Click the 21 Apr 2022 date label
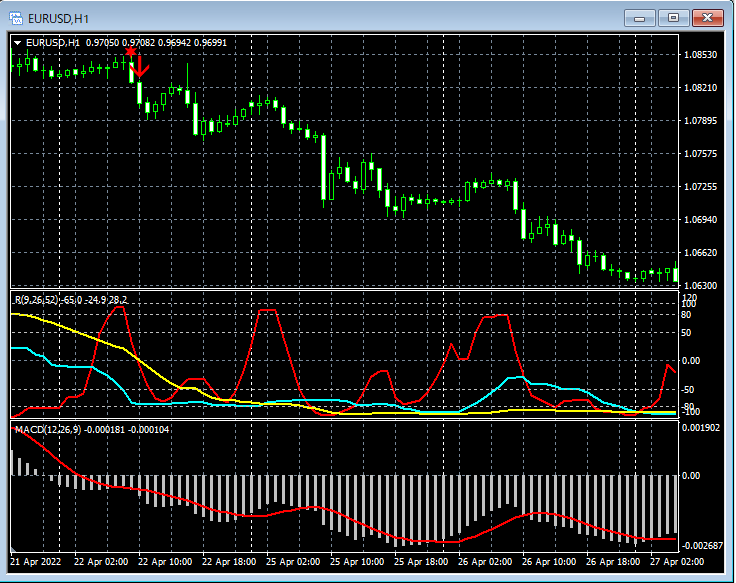Viewport: 736px width, 583px height. pyautogui.click(x=37, y=562)
